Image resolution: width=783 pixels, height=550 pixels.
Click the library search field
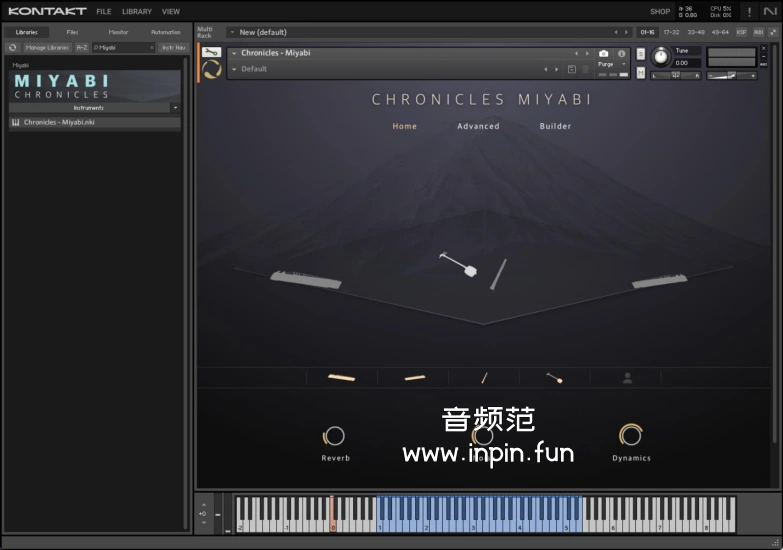point(123,47)
